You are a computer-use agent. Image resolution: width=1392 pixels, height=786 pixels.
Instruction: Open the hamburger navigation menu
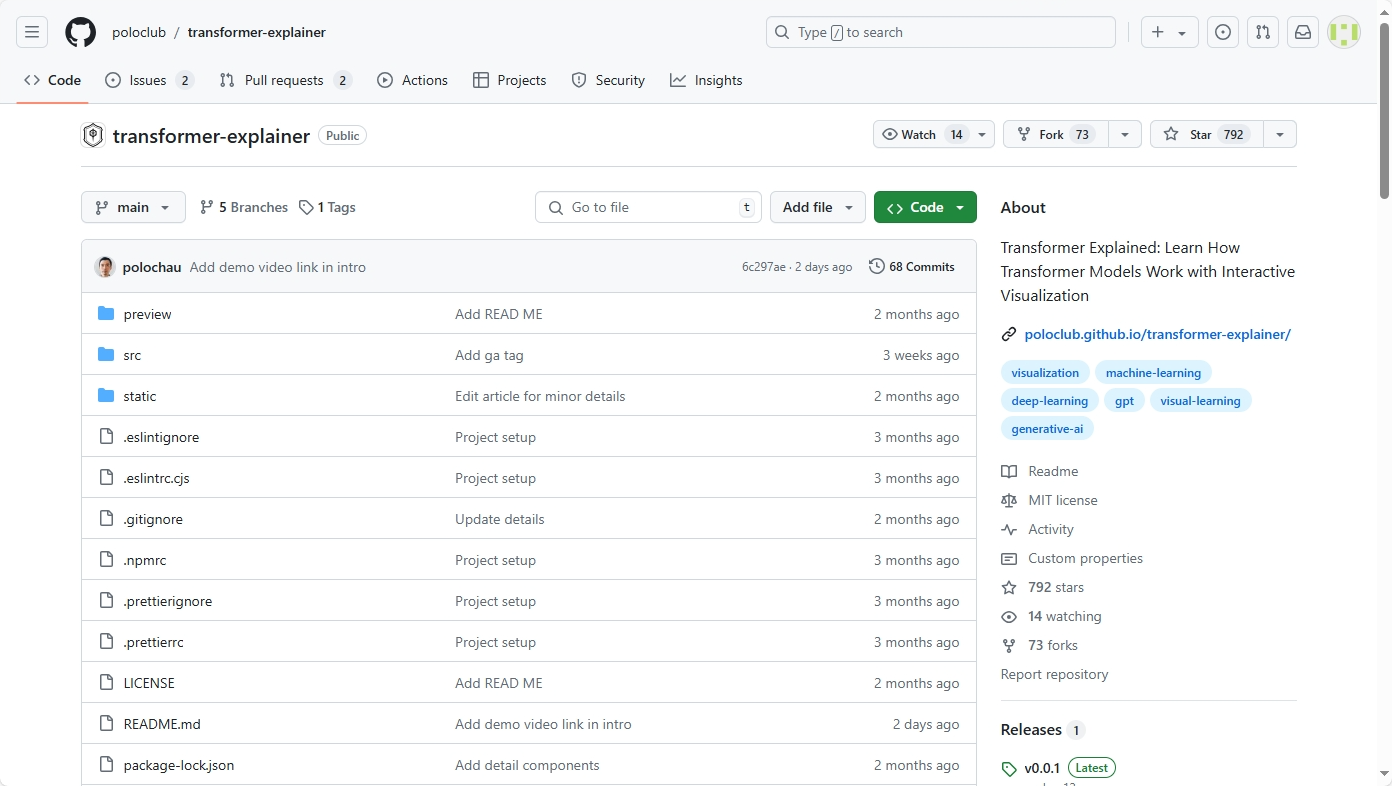pyautogui.click(x=32, y=32)
